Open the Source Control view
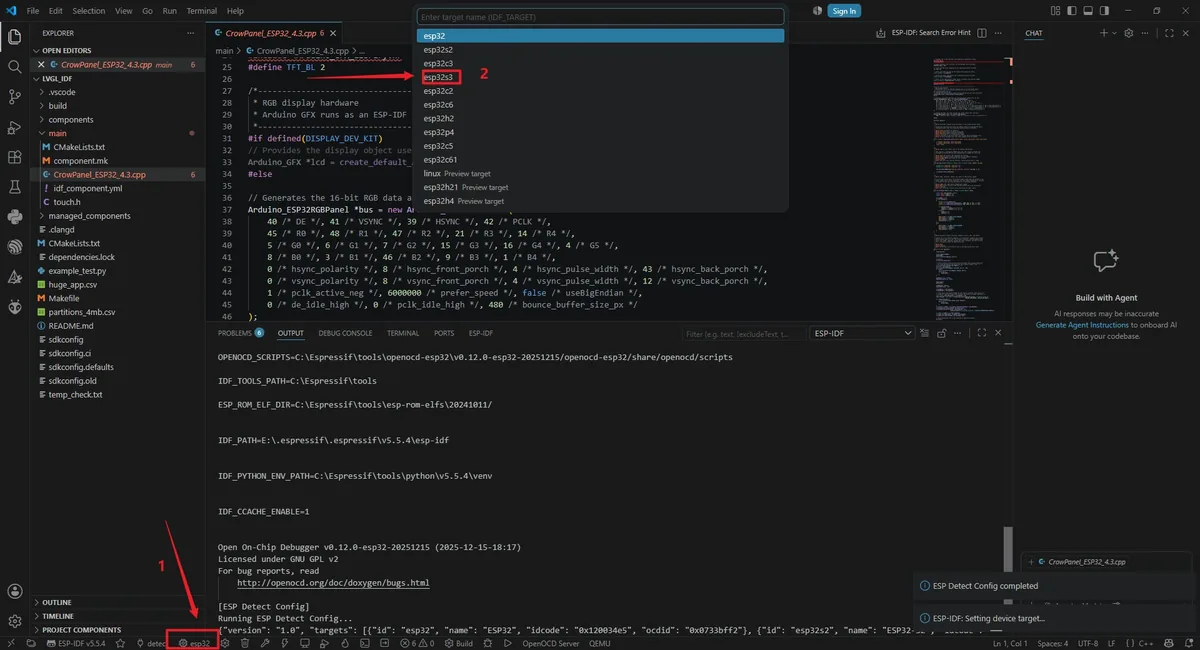 click(15, 97)
